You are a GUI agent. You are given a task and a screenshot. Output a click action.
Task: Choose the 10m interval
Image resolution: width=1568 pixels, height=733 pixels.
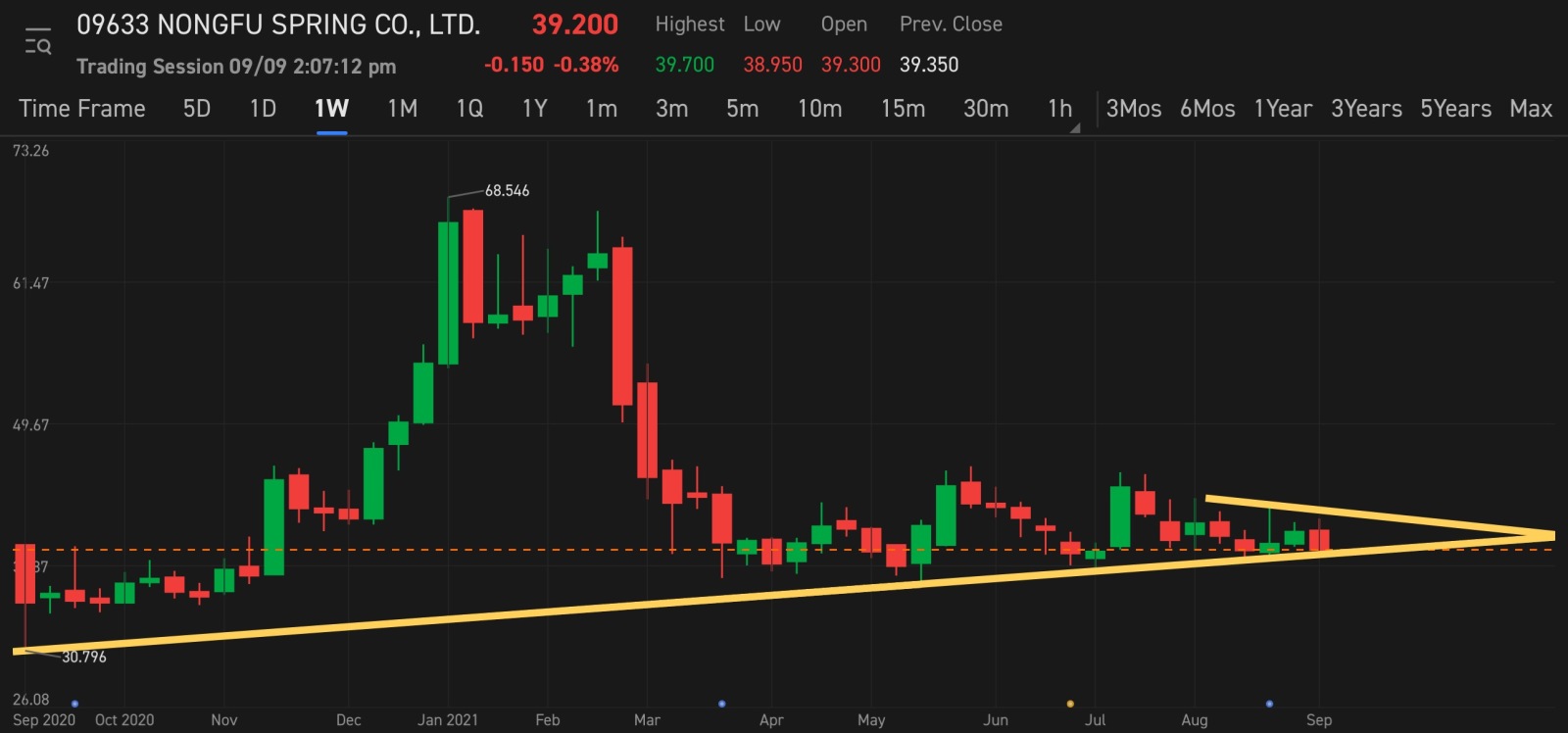pos(819,109)
